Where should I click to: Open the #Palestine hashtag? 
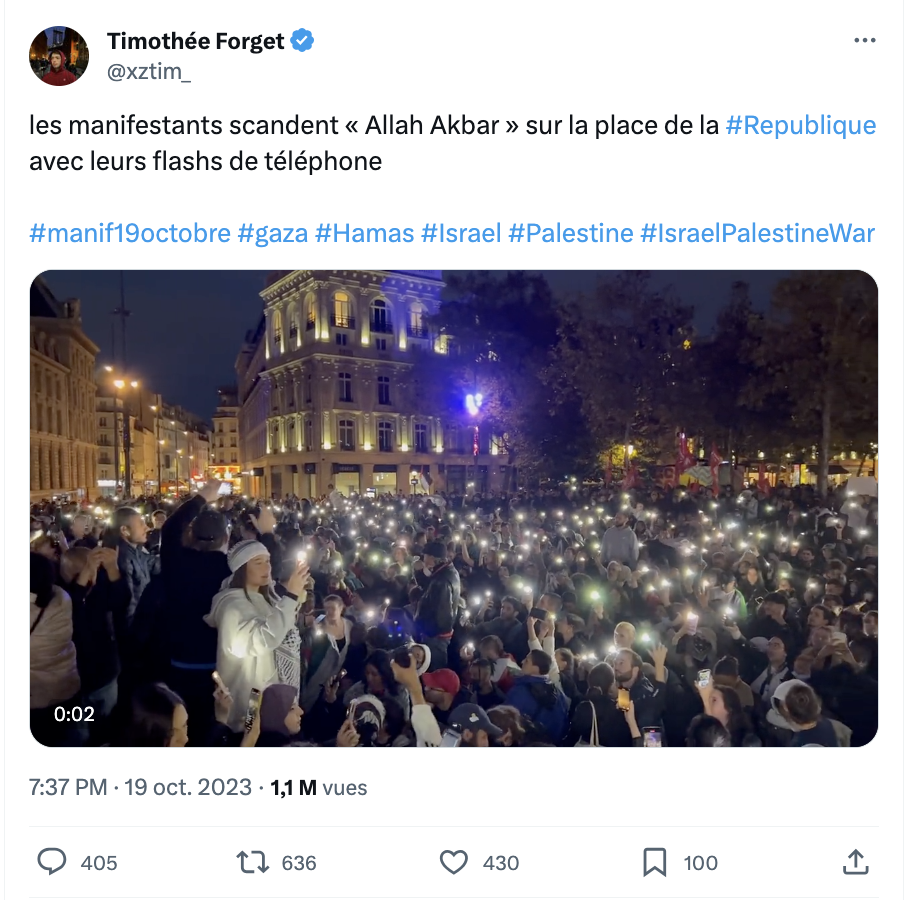point(571,233)
